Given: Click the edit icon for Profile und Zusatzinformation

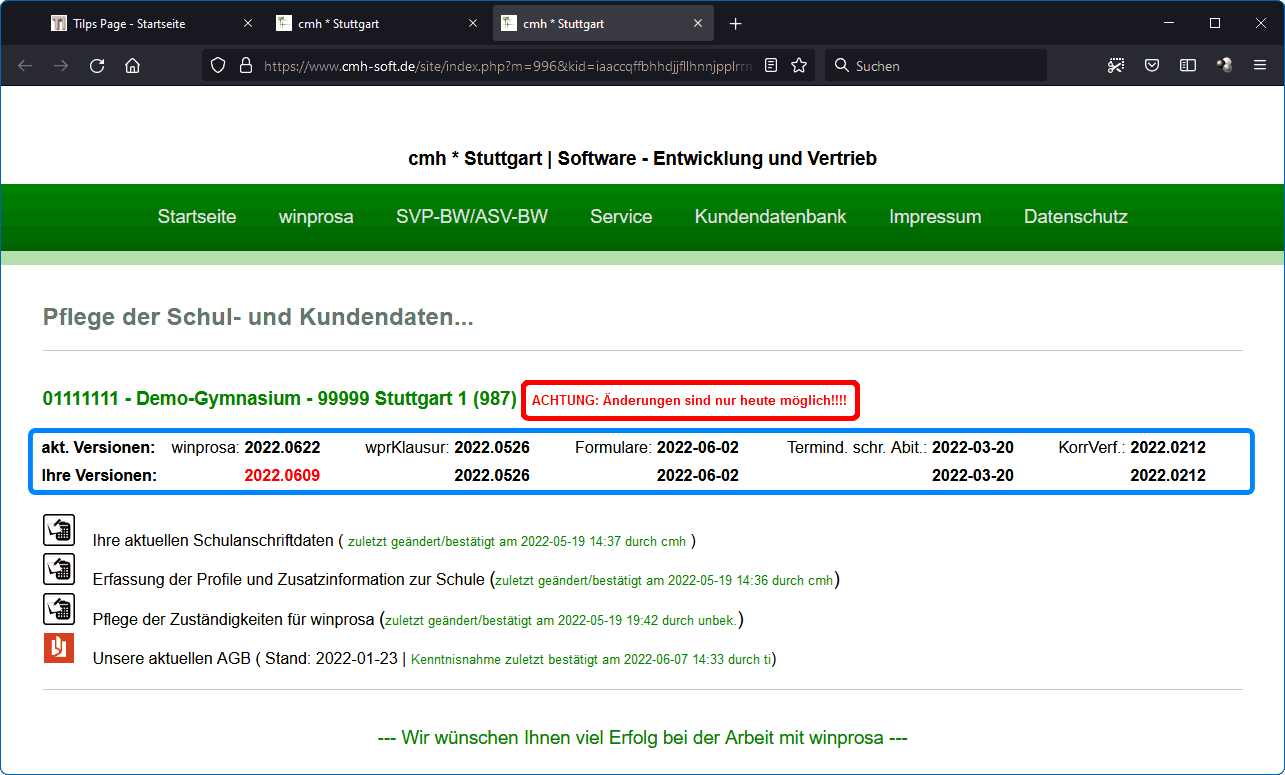Looking at the screenshot, I should pyautogui.click(x=59, y=569).
